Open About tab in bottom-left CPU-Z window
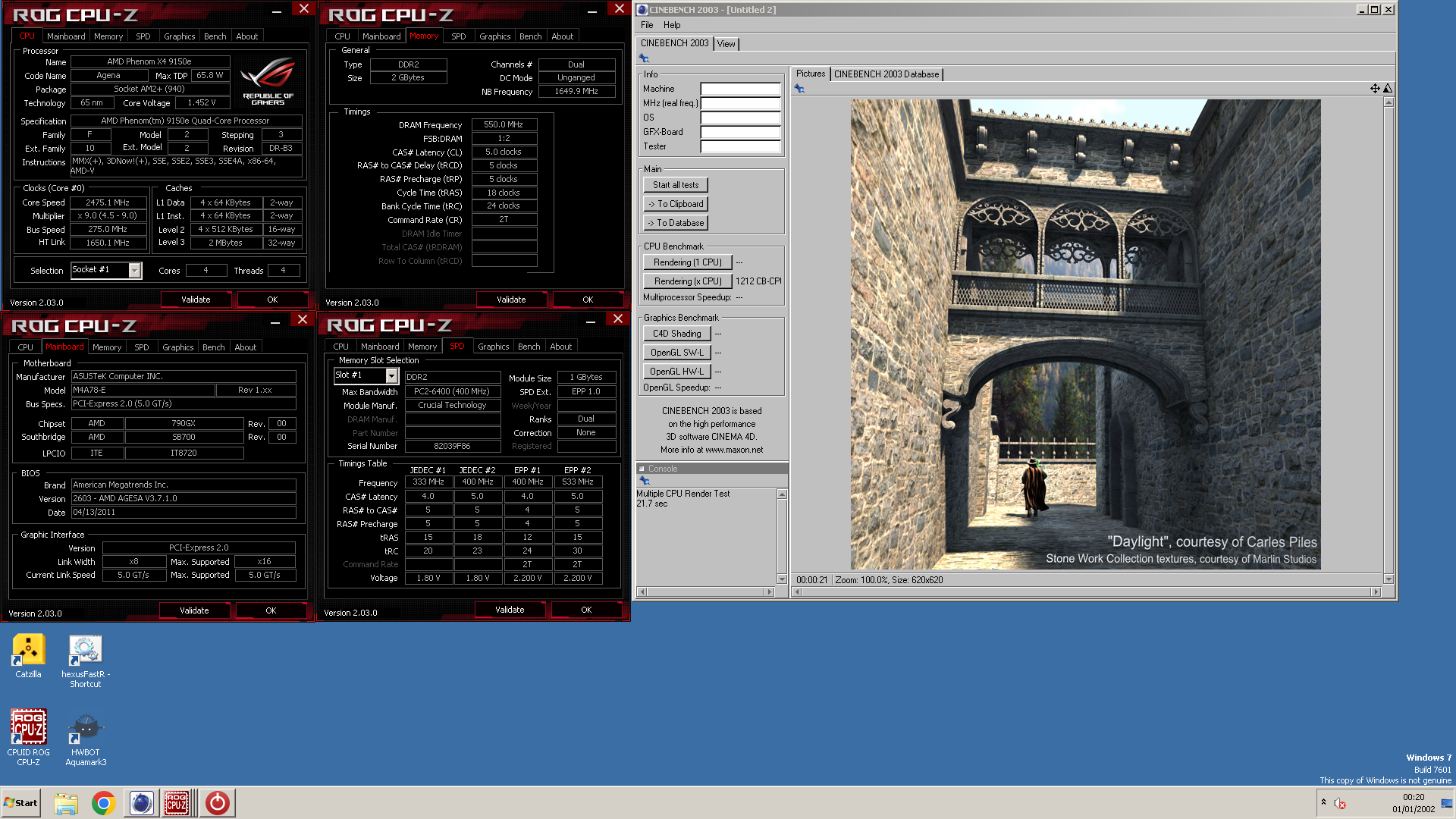1456x819 pixels. [245, 347]
